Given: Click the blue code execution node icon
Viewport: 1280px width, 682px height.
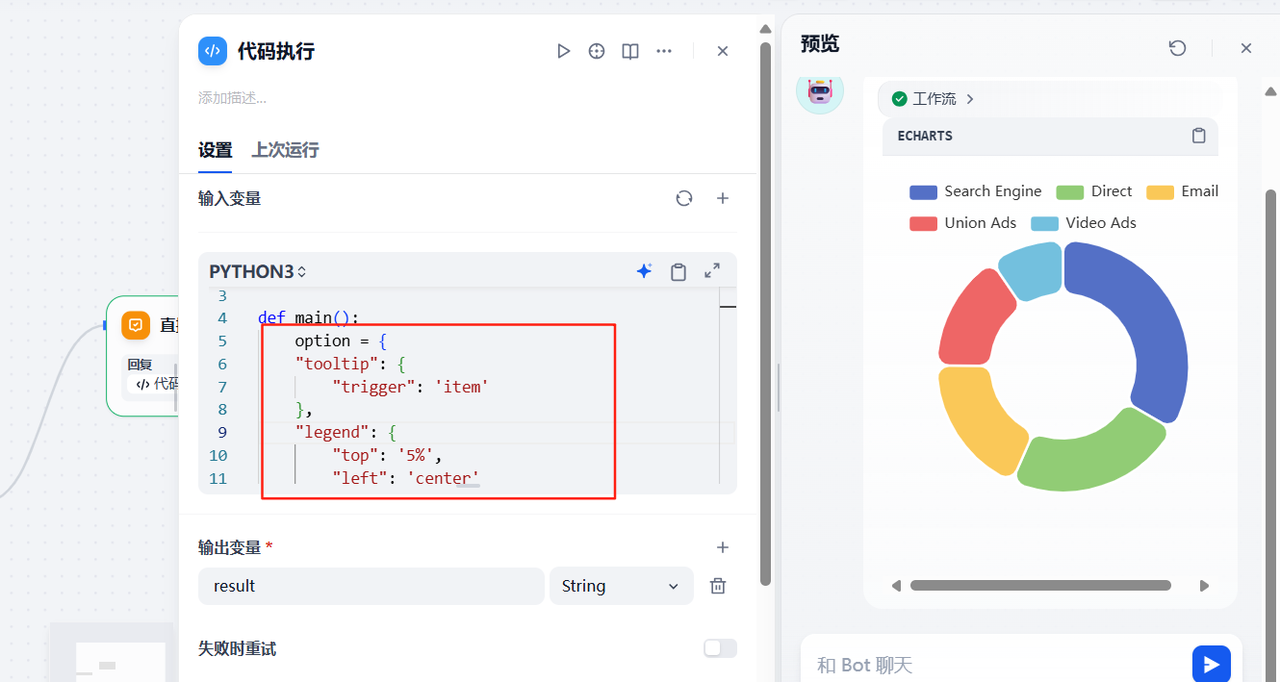Looking at the screenshot, I should pos(213,51).
